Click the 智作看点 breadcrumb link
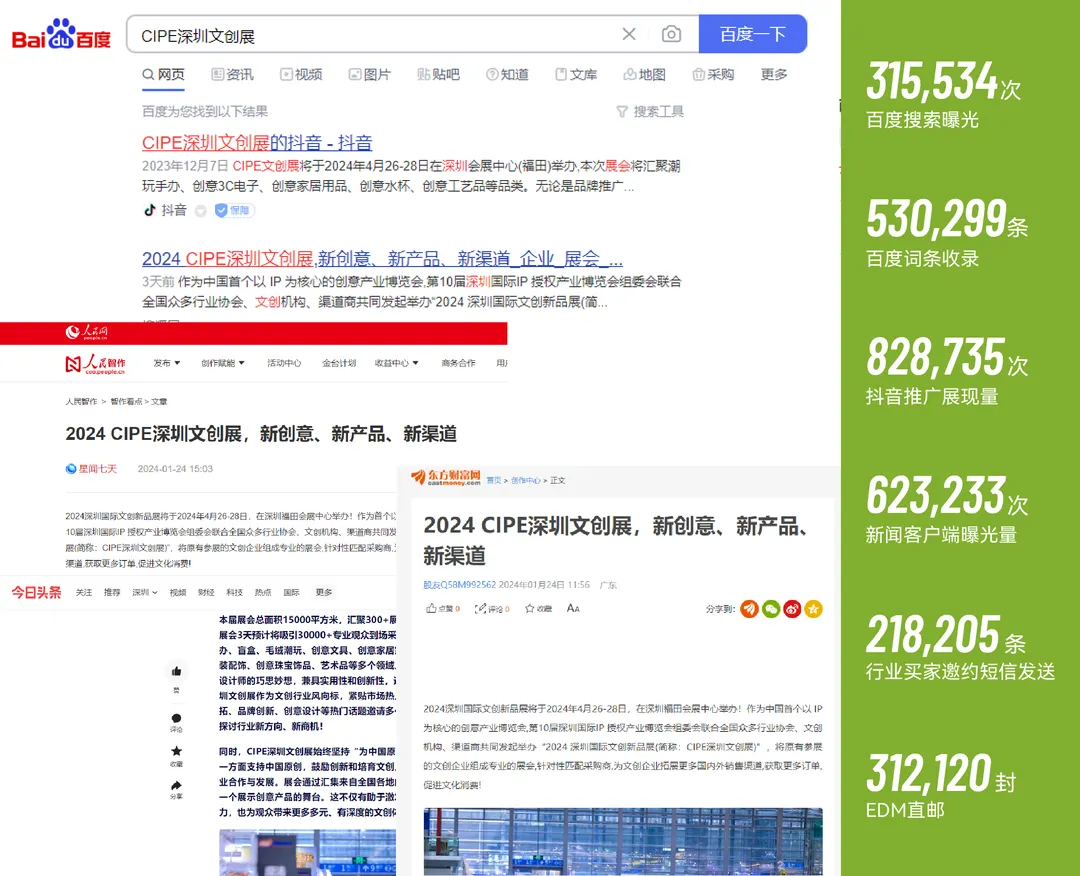This screenshot has width=1080, height=876. 126,402
